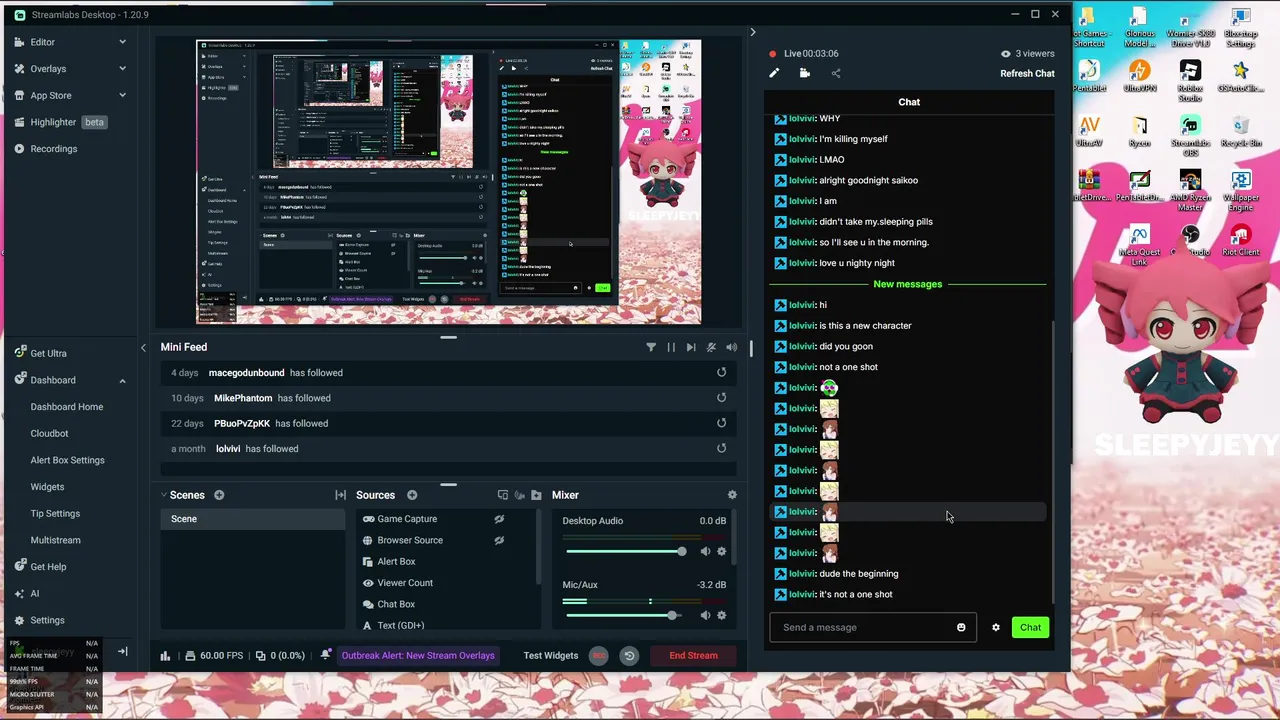1280x720 pixels.
Task: Share stream using the share icon
Action: 836,73
